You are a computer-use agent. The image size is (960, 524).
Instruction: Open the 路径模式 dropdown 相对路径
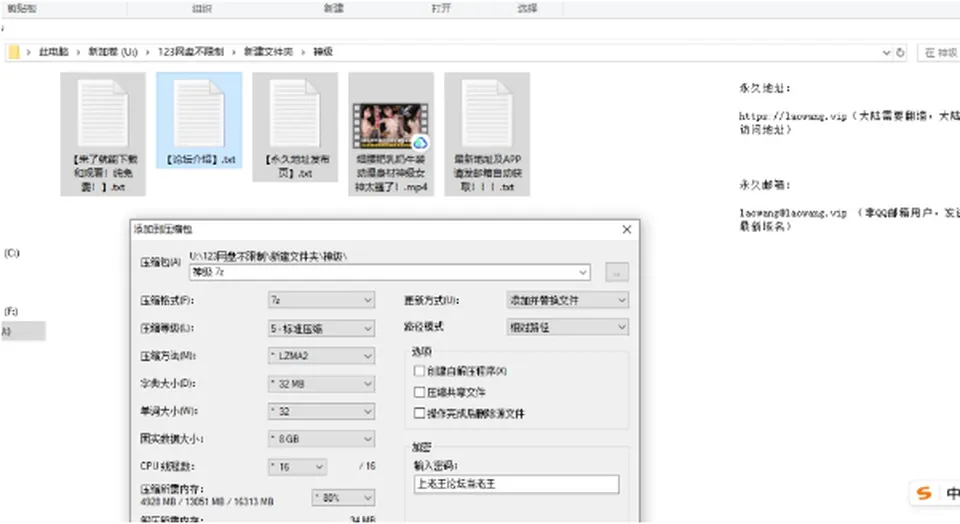(568, 328)
